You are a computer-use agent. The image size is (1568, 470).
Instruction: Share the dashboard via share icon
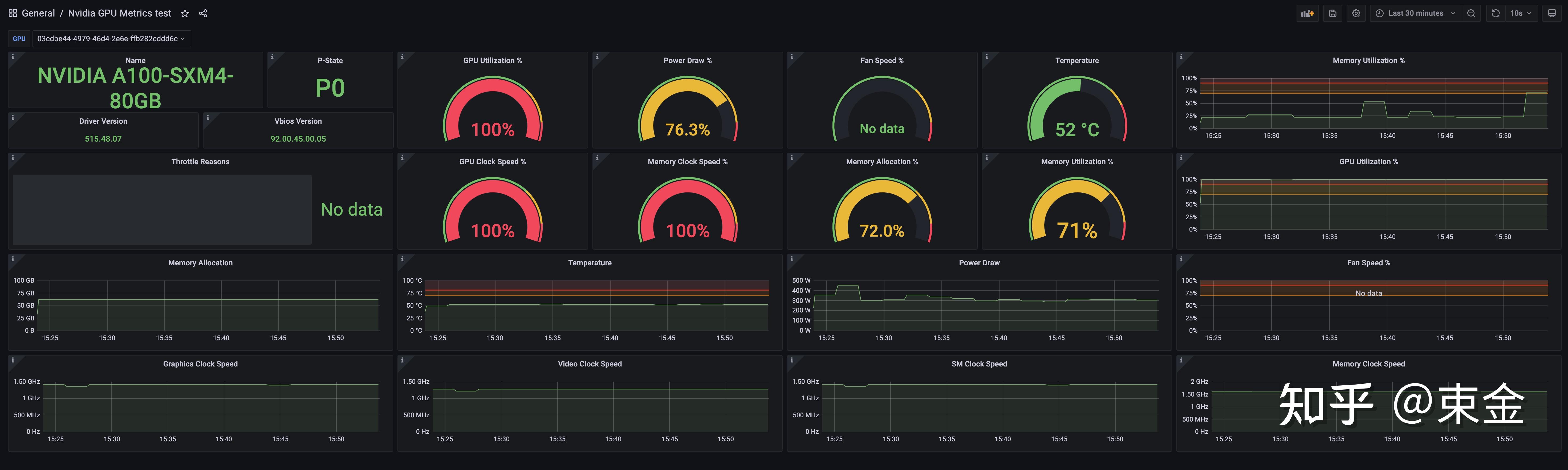click(x=203, y=13)
